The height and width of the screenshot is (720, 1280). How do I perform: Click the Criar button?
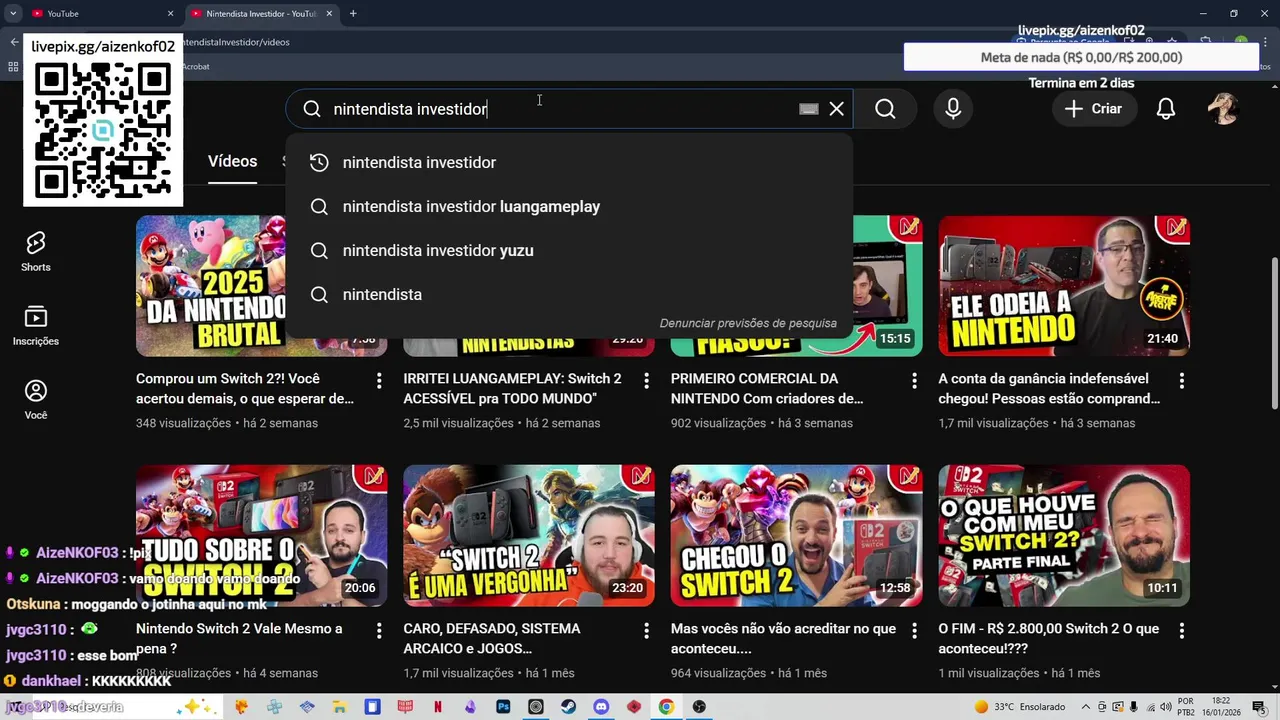click(1093, 109)
